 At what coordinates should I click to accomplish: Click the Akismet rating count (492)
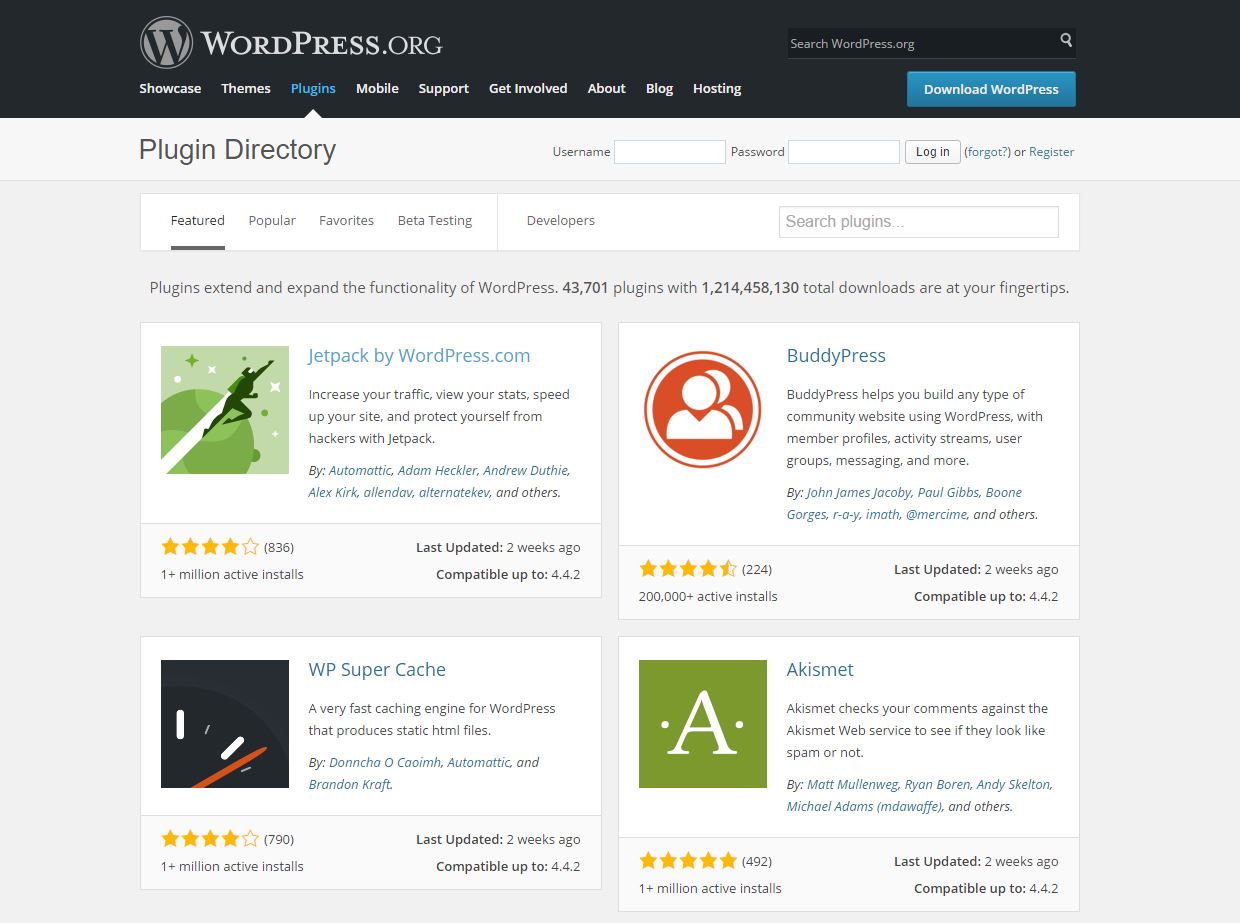tap(757, 861)
